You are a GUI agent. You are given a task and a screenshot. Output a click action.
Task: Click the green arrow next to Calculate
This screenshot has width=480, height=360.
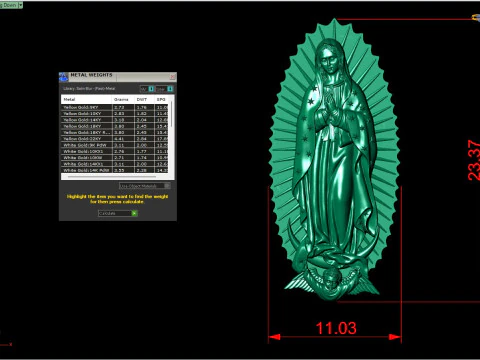click(x=134, y=213)
